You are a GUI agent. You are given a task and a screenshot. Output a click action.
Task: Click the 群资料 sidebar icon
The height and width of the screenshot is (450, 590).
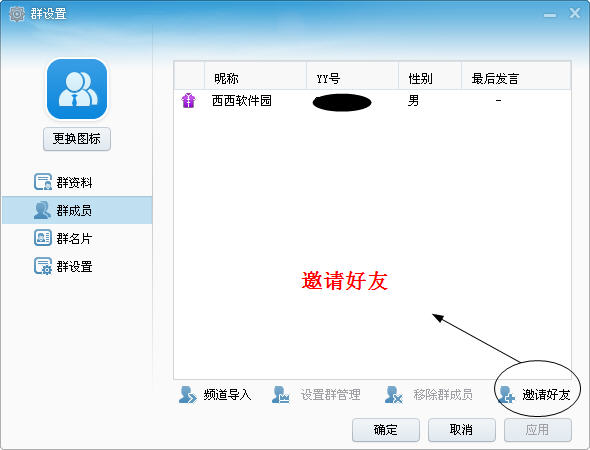[x=43, y=182]
